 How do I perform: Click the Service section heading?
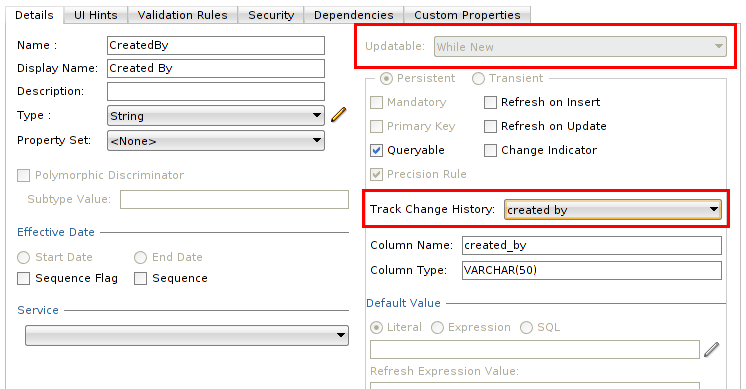(38, 310)
